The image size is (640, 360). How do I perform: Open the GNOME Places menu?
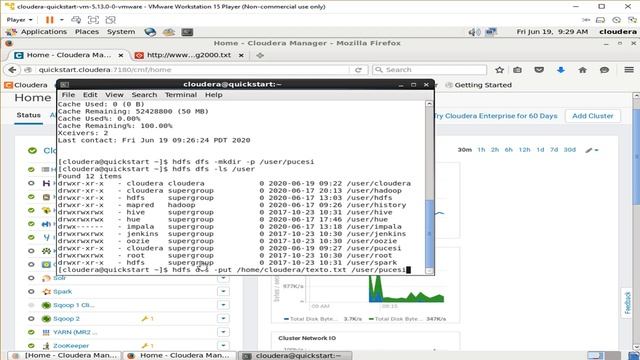click(x=87, y=32)
